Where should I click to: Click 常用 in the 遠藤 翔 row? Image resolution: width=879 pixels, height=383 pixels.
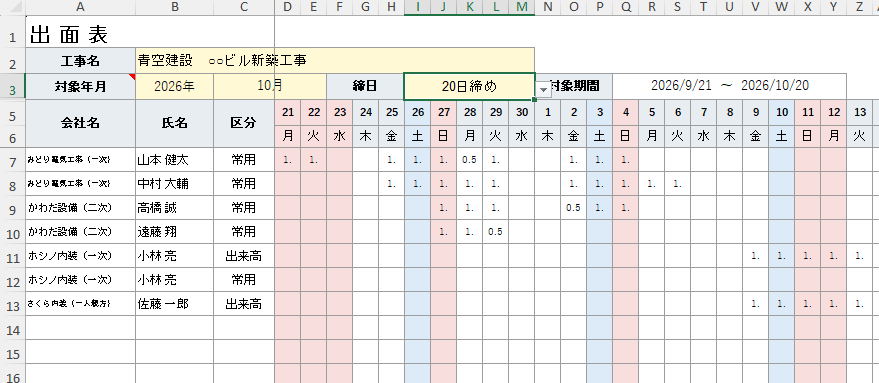click(x=244, y=232)
